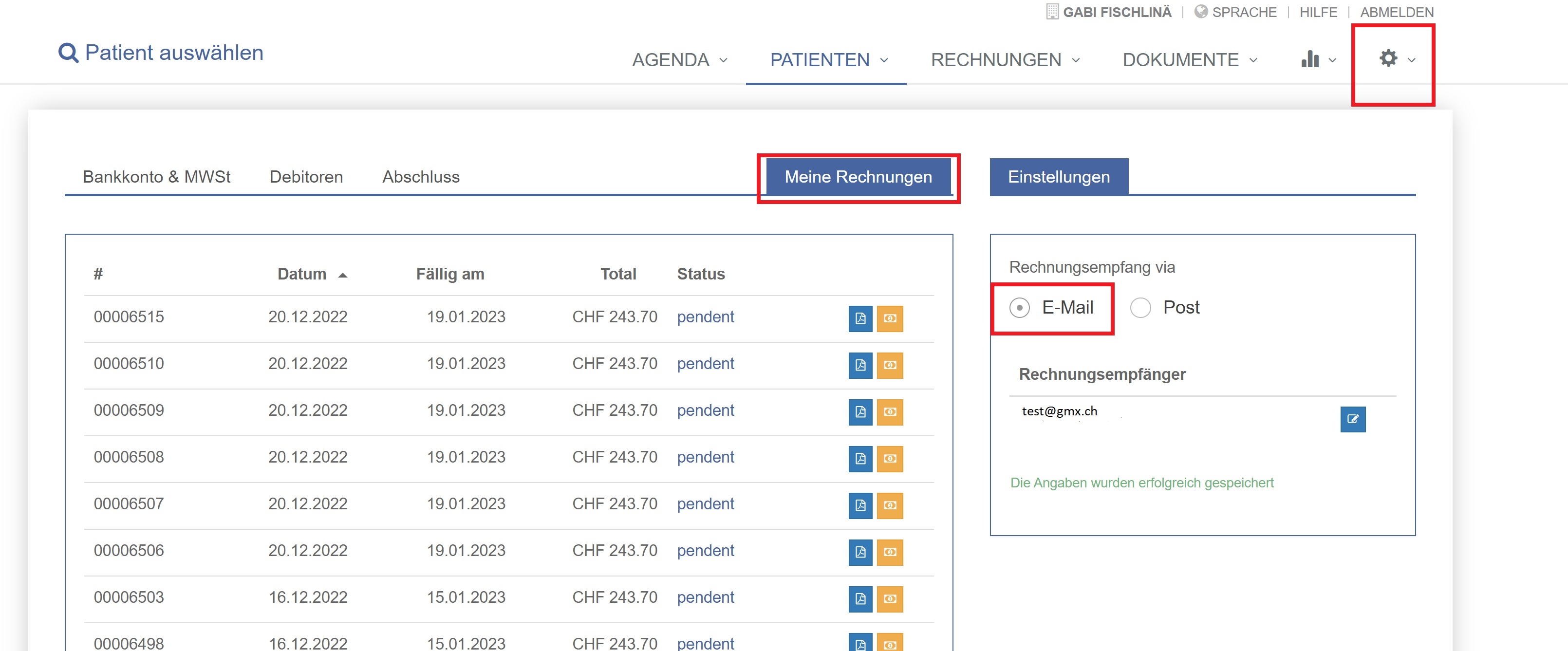This screenshot has height=651, width=1568.
Task: Open PDF icon for invoice 00006506
Action: coord(860,552)
